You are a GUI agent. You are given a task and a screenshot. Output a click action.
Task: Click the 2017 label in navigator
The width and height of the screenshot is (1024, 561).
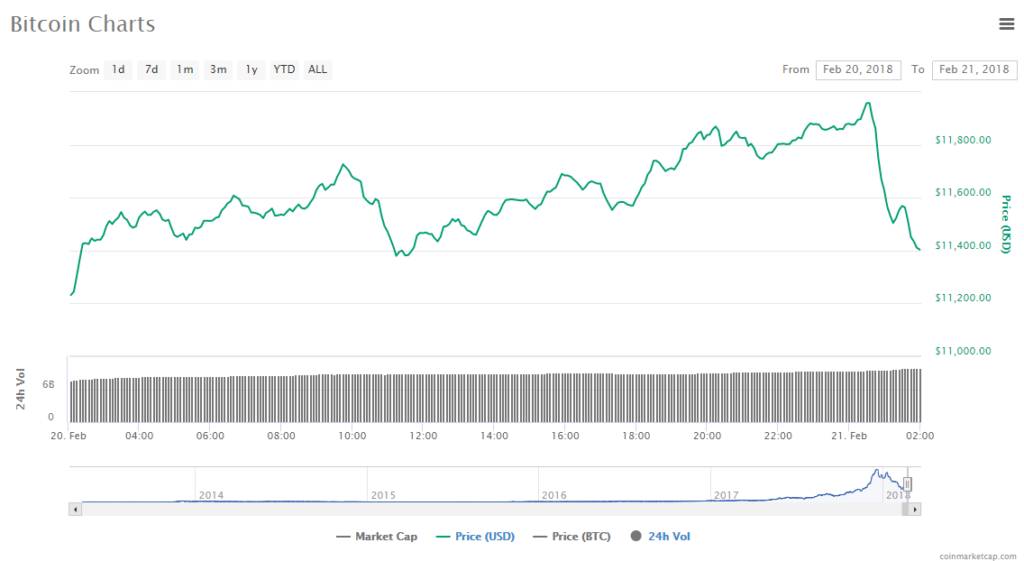(x=726, y=495)
